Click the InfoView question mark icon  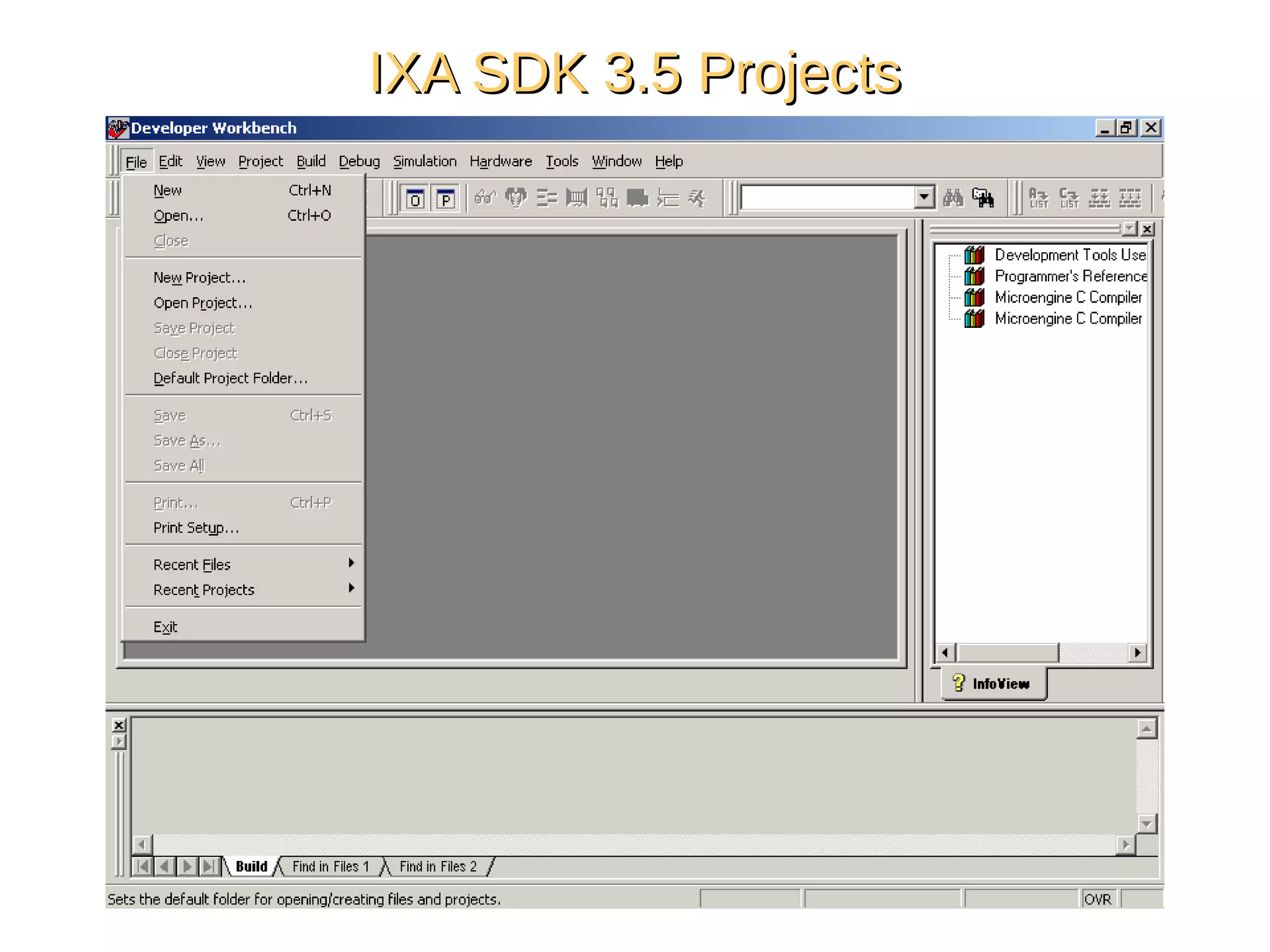click(959, 683)
